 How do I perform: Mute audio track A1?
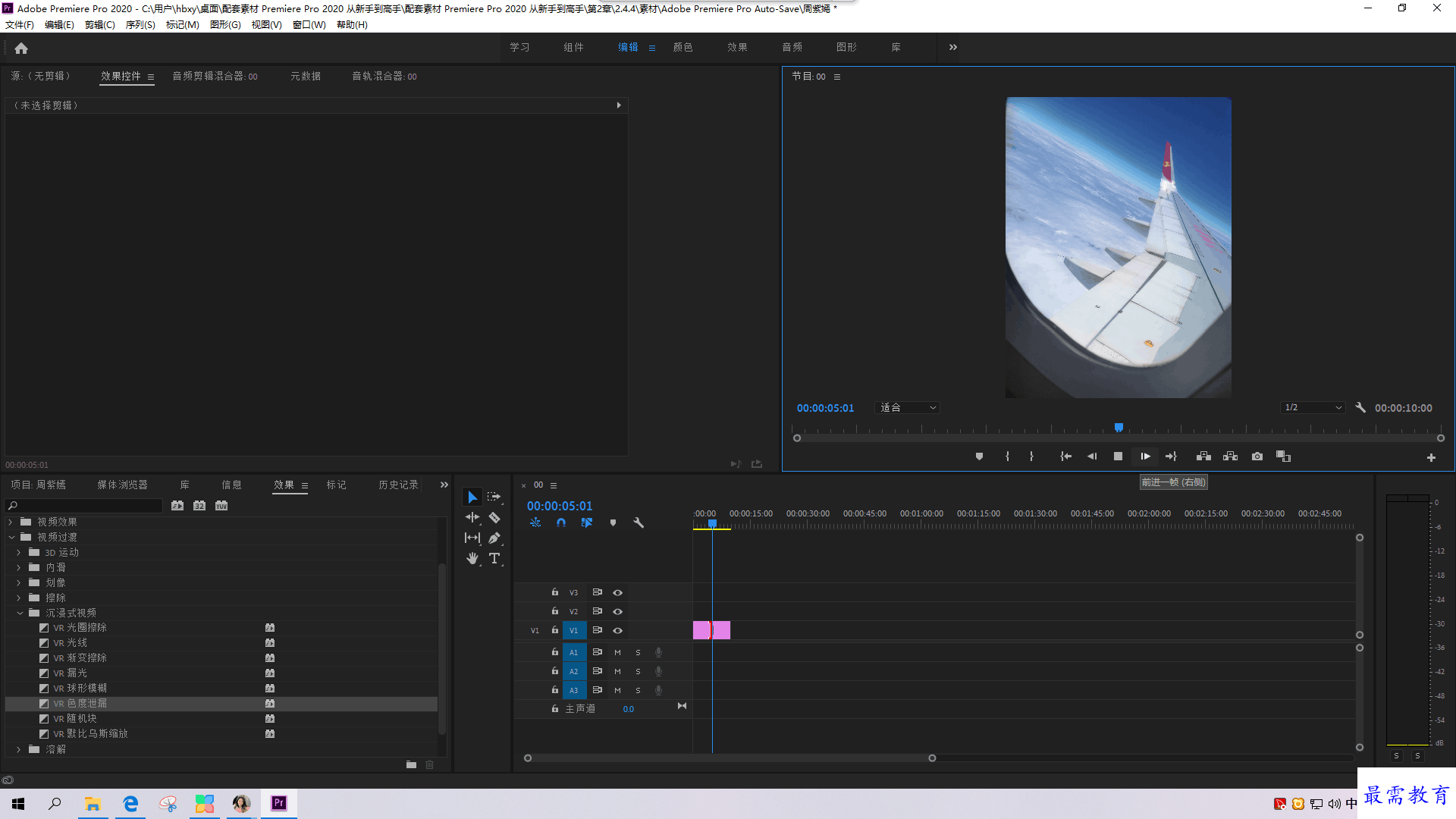coord(617,652)
